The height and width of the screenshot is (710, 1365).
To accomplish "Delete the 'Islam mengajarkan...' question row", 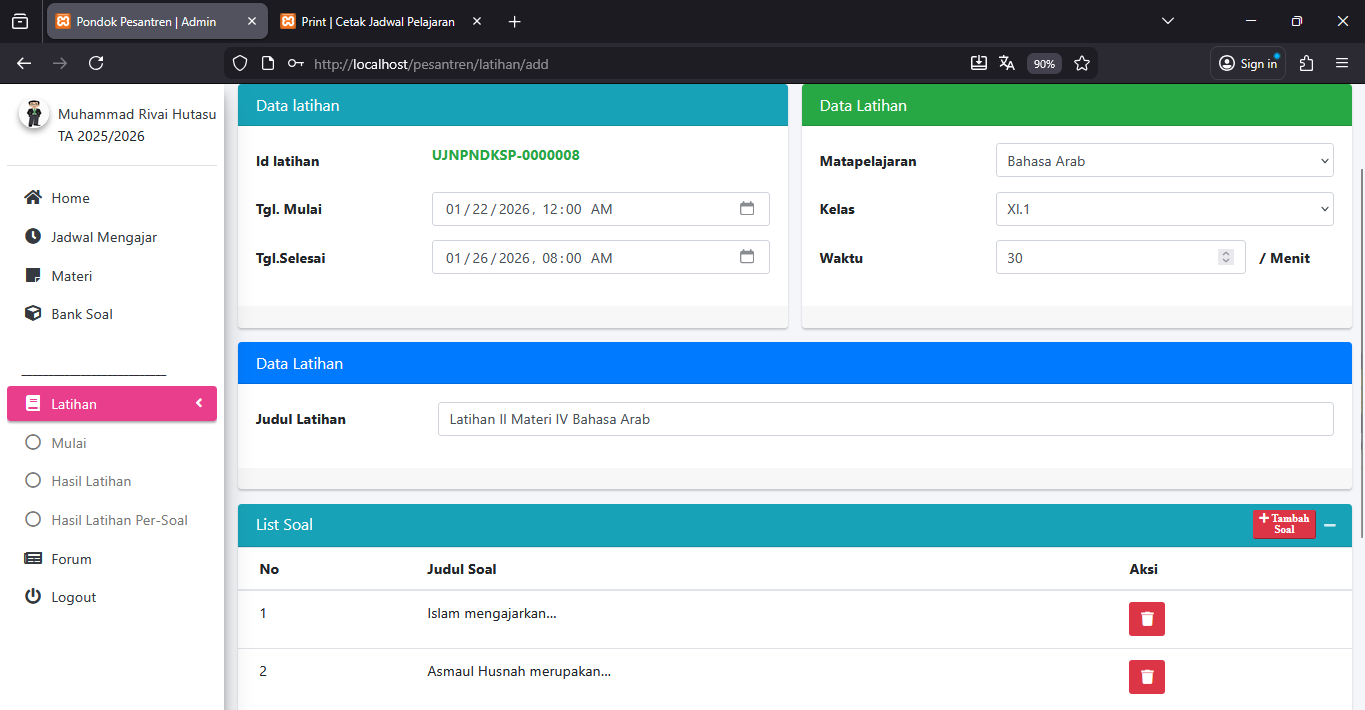I will pos(1146,619).
